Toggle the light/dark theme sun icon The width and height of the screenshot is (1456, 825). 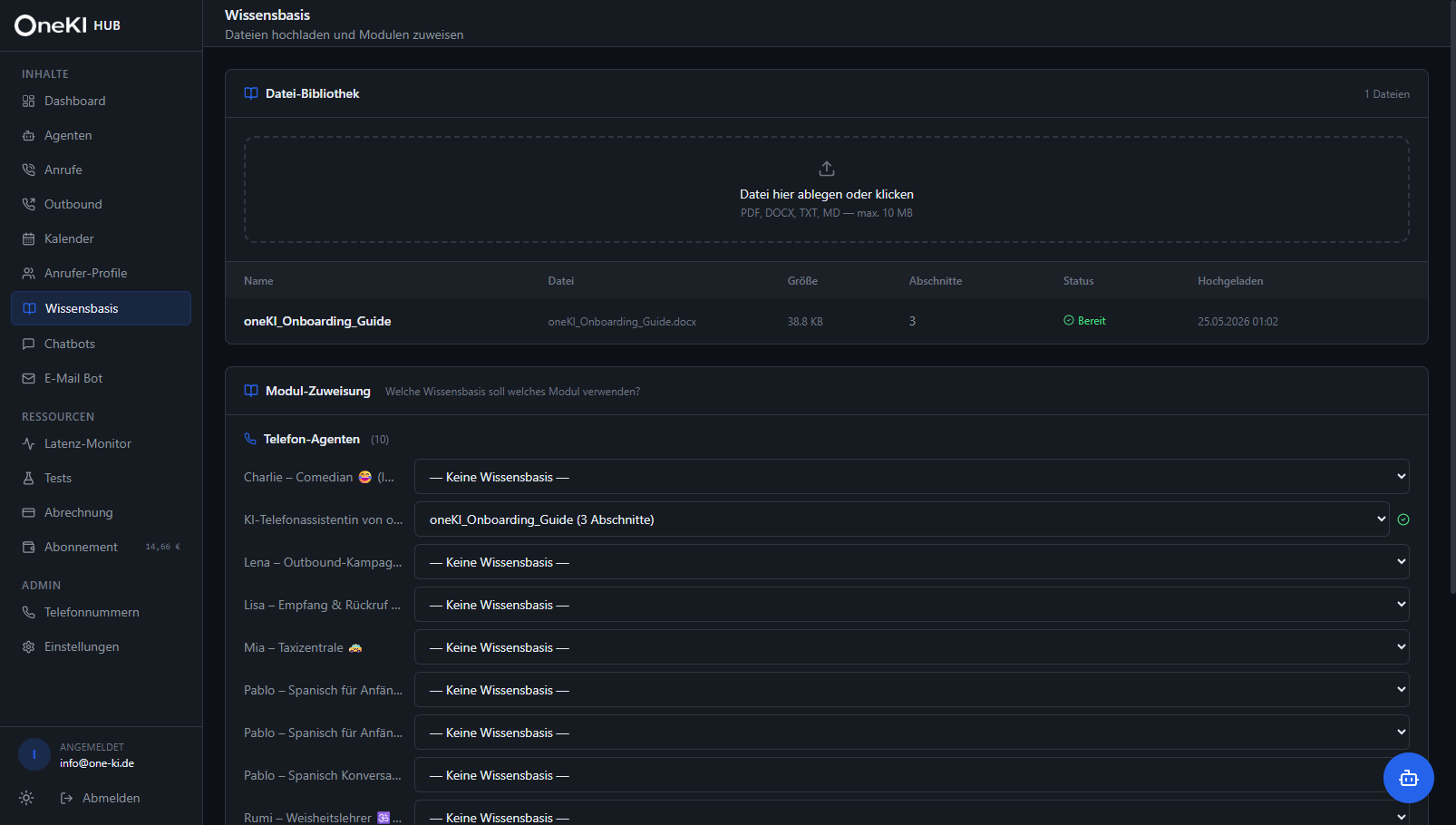[26, 798]
